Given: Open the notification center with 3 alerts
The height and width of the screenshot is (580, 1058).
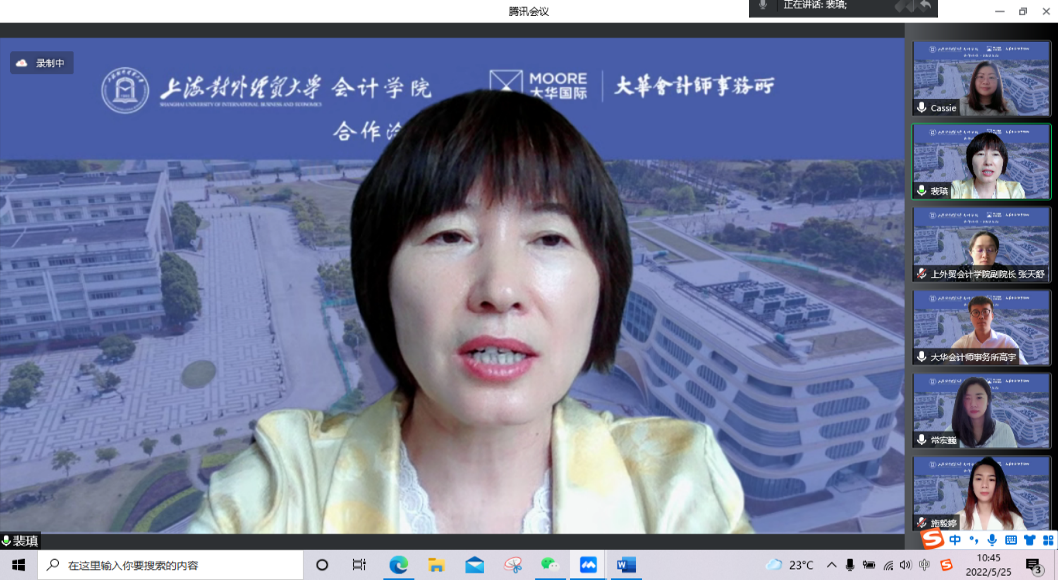Looking at the screenshot, I should [x=1034, y=565].
